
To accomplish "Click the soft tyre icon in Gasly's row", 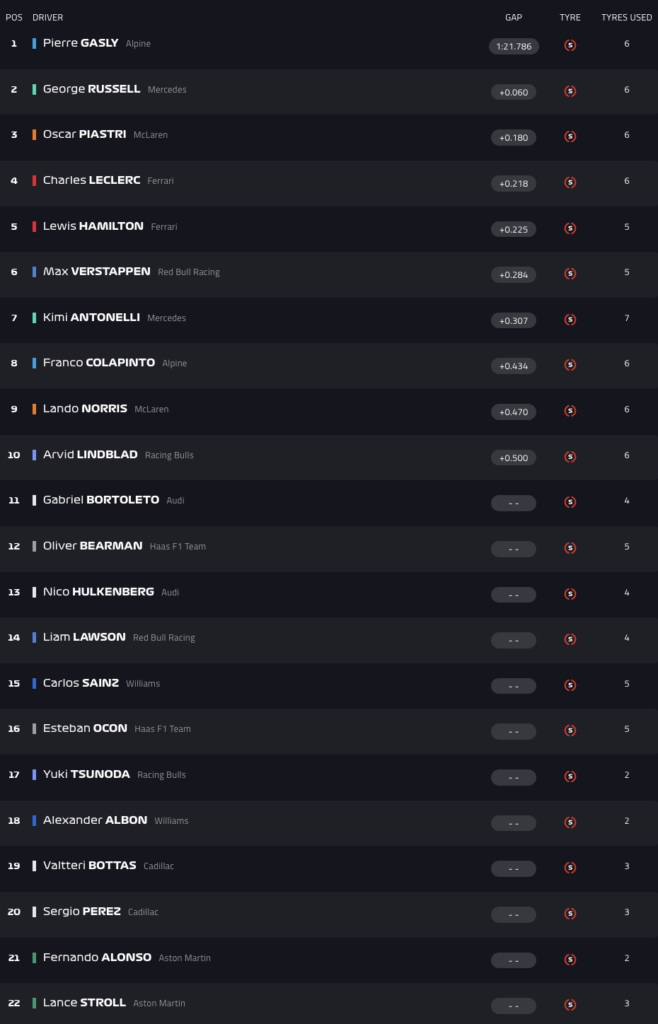I will point(570,46).
